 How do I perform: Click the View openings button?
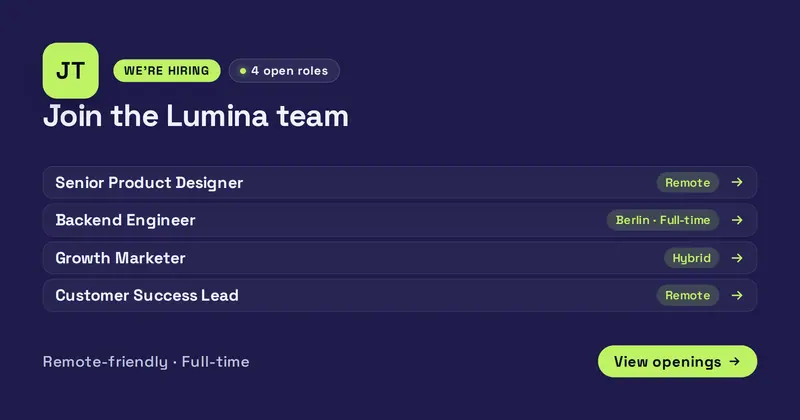(x=677, y=361)
